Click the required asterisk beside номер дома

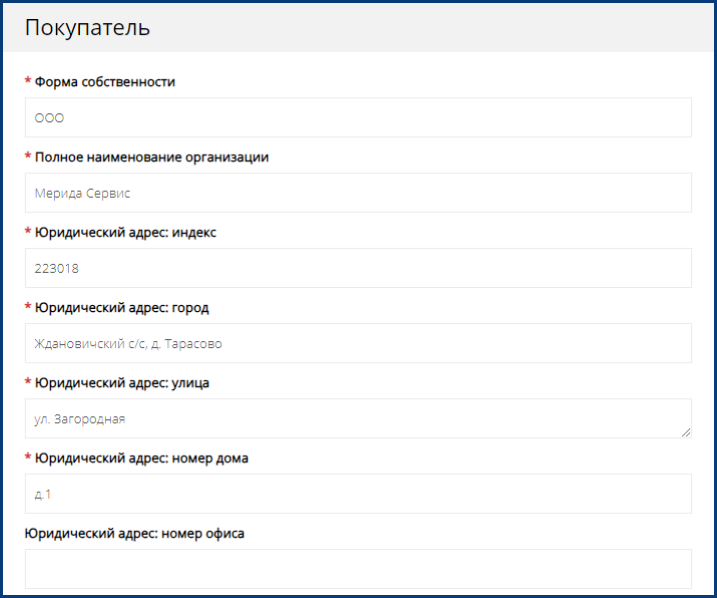(28, 458)
